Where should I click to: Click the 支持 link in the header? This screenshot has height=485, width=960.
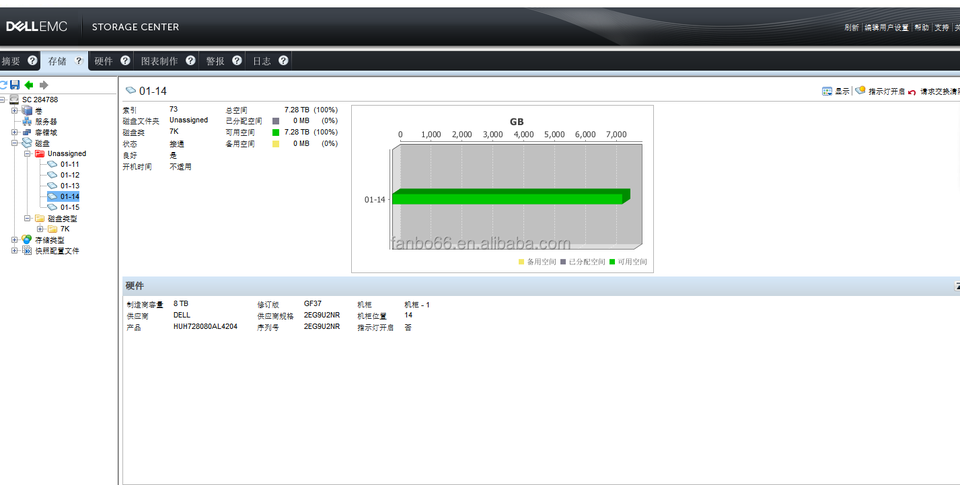pos(942,28)
